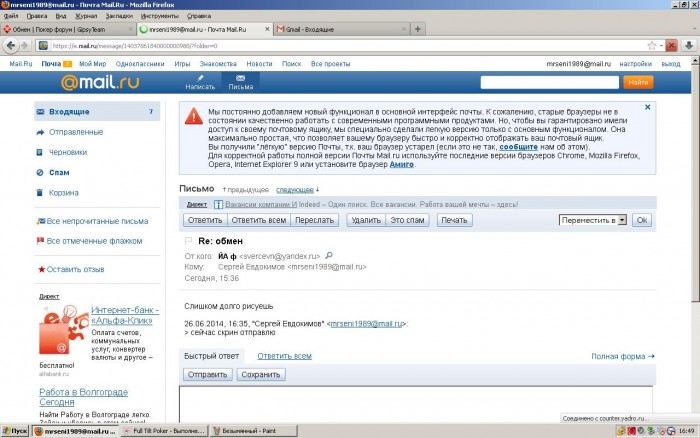Image resolution: width=700 pixels, height=438 pixels.
Task: Switch to Gmail Входящие tab
Action: (x=342, y=29)
